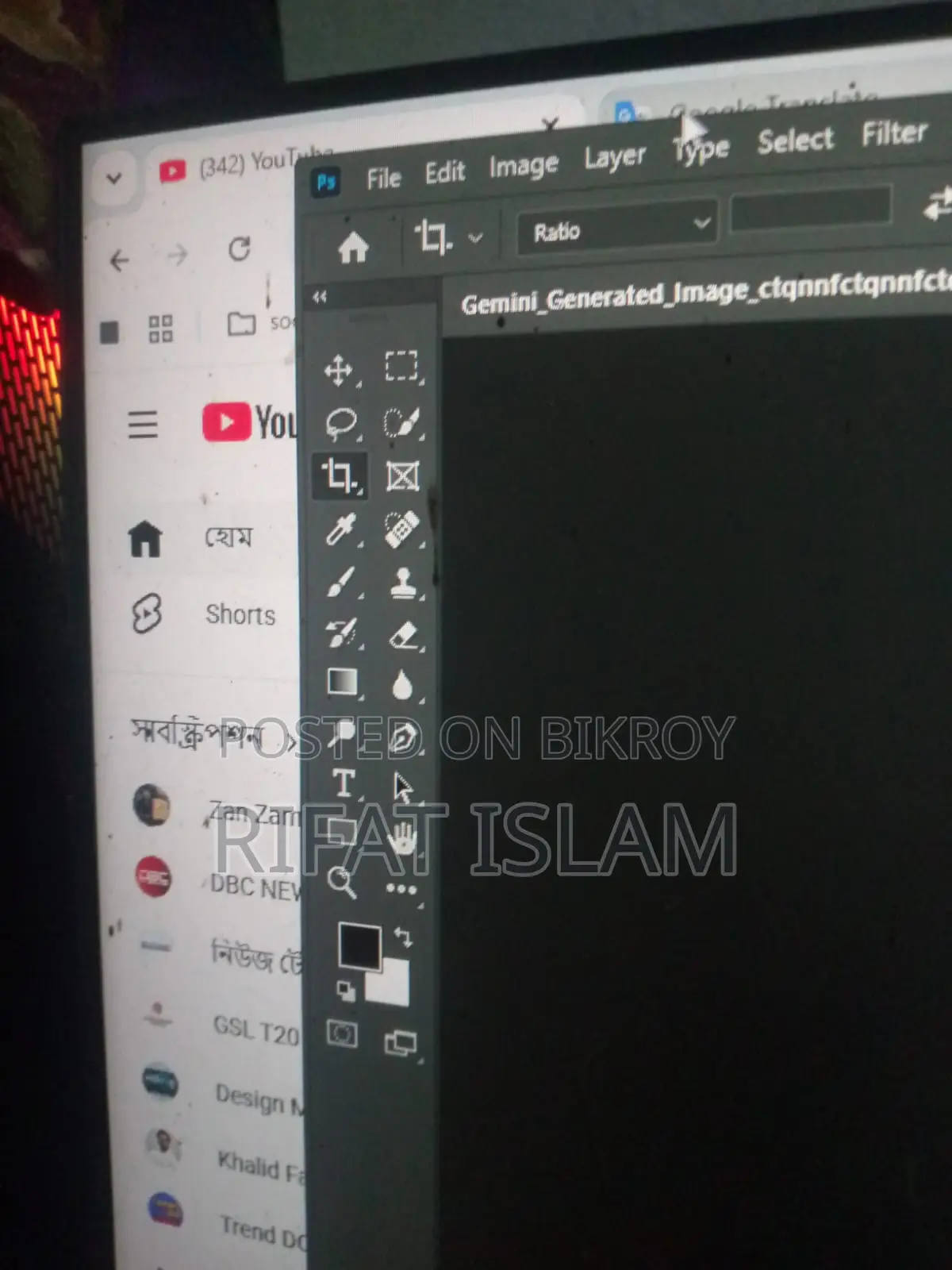Select the Gradient tool
Viewport: 952px width, 1270px height.
[342, 682]
